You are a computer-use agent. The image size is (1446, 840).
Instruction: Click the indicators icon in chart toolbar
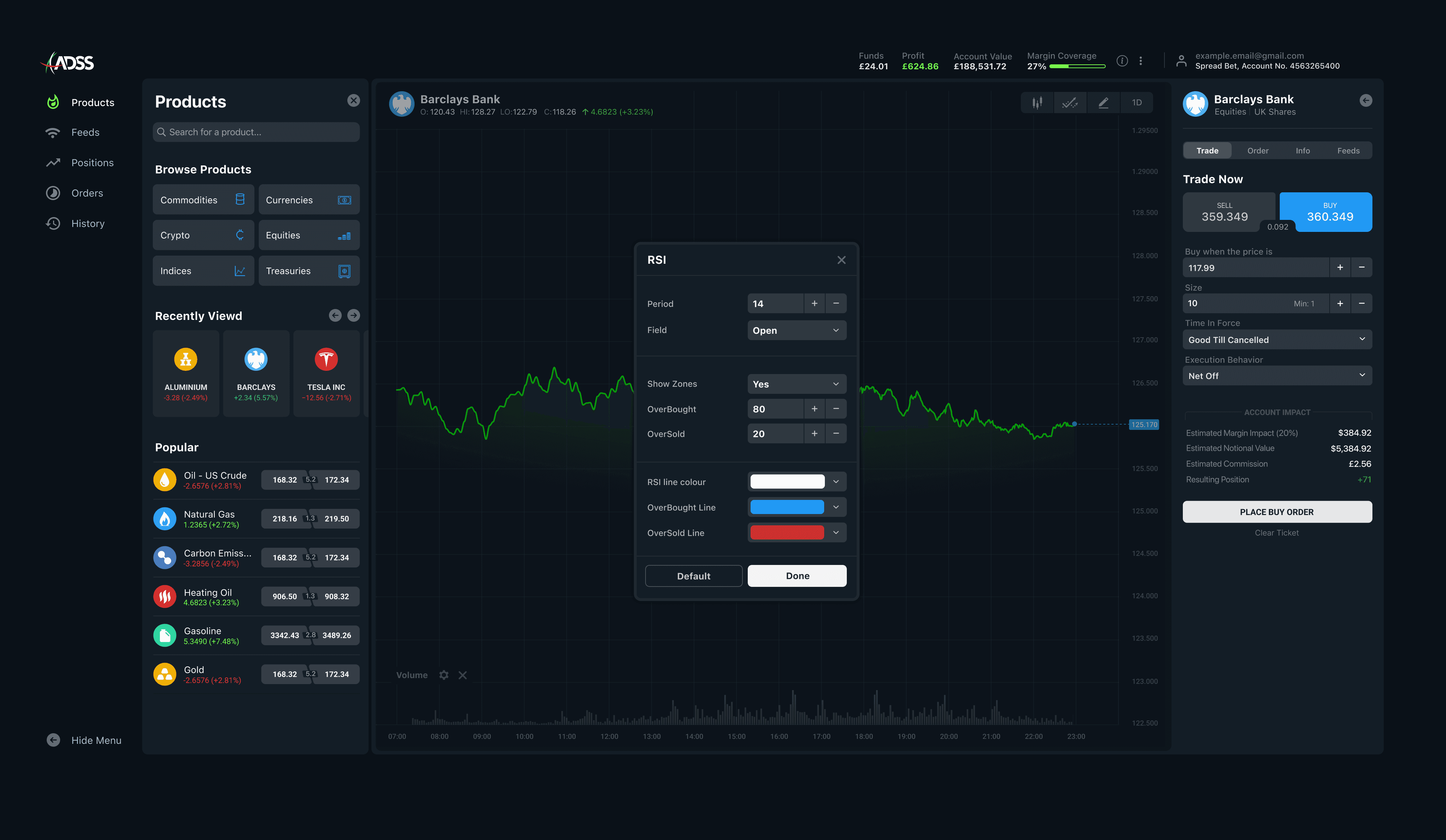pos(1070,103)
